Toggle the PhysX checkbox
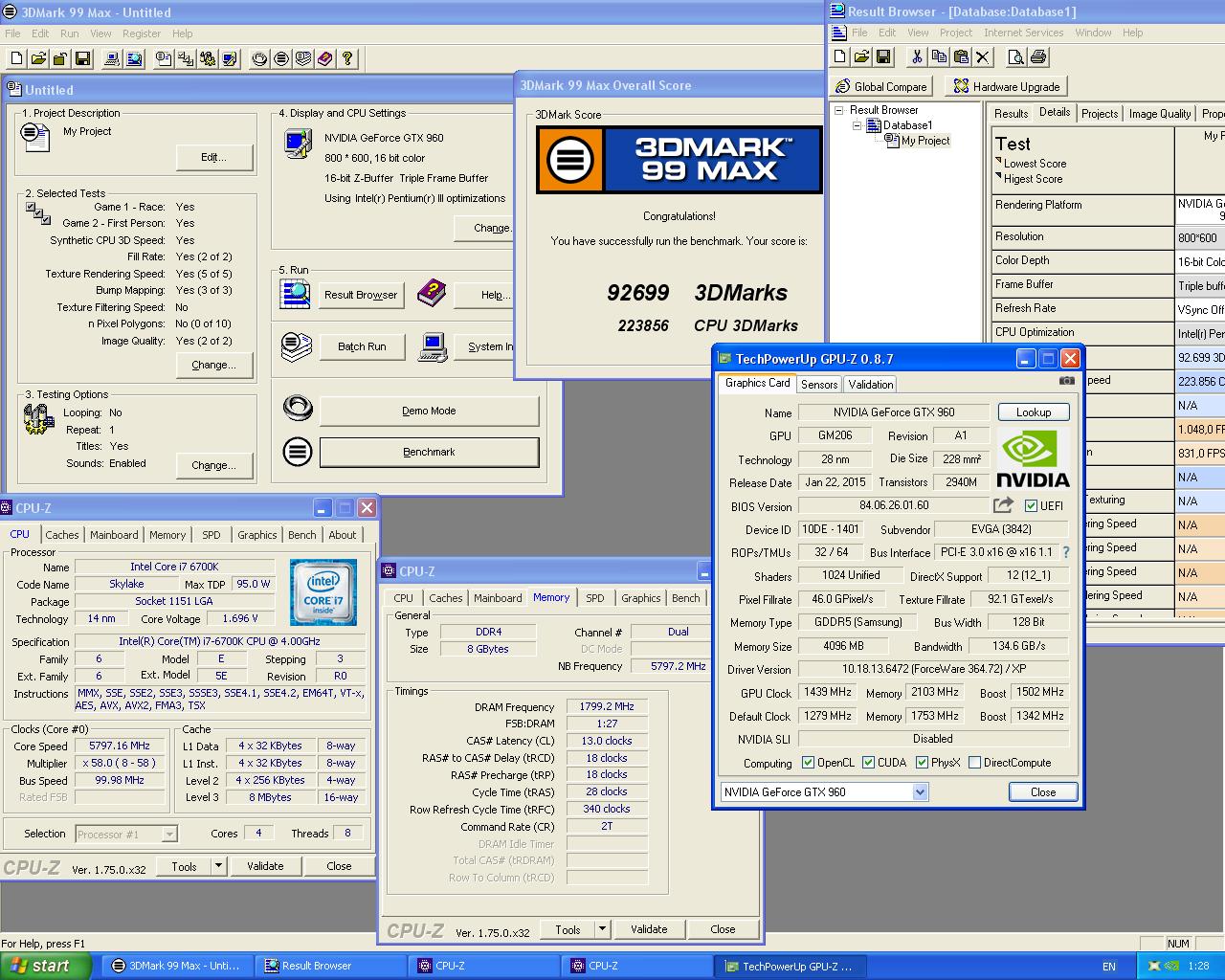1225x980 pixels. (x=923, y=763)
